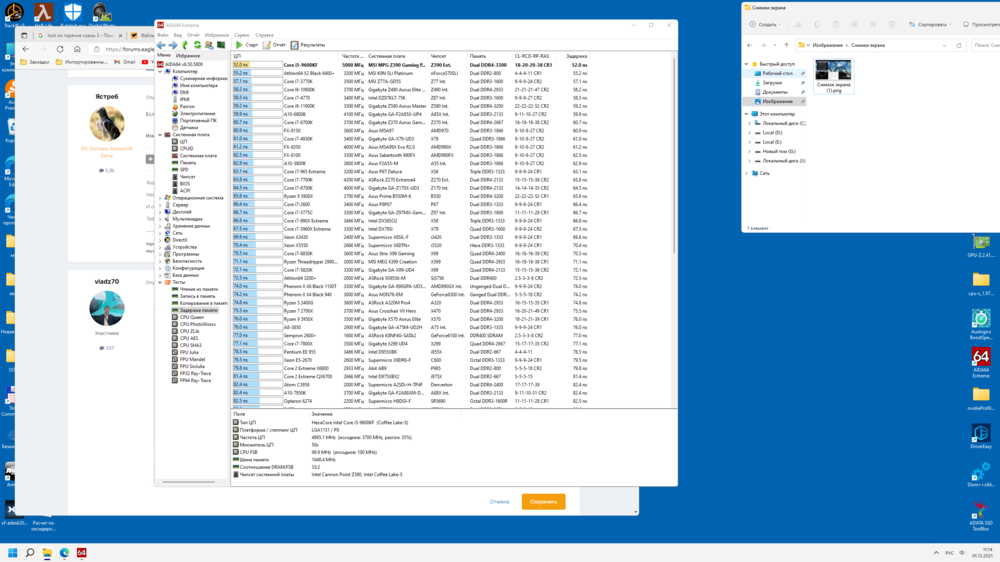This screenshot has width=1000, height=562.
Task: Click the Delete trash icon in Explorer toolbar
Action: click(x=892, y=24)
